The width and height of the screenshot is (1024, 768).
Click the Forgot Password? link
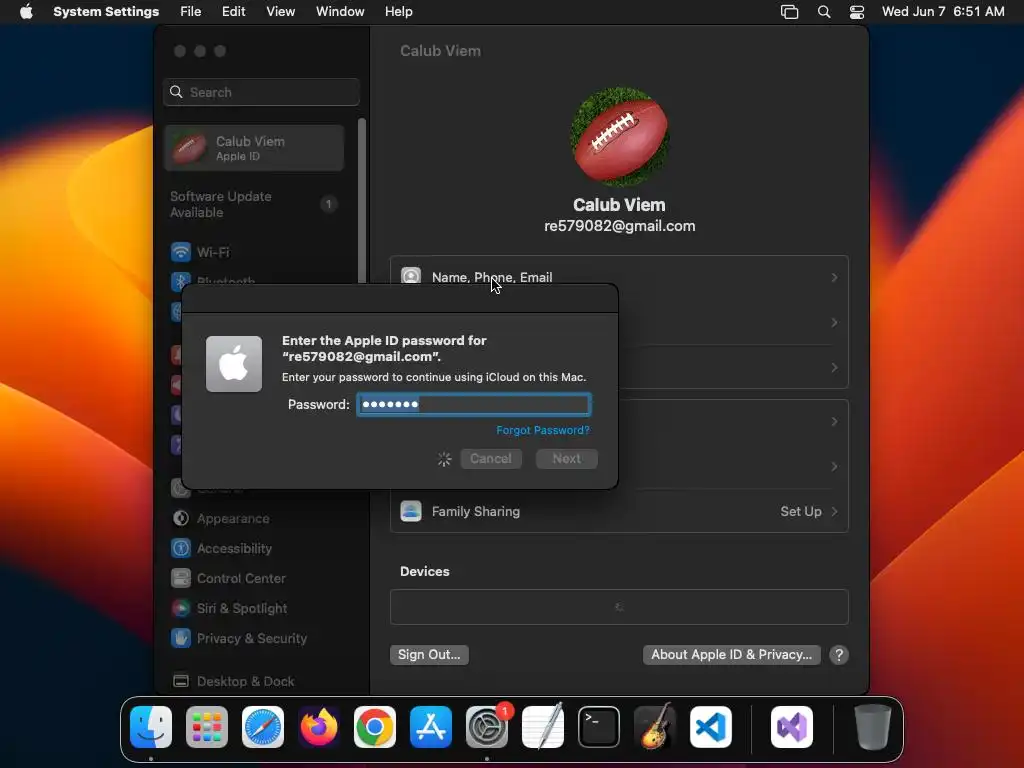(x=543, y=430)
